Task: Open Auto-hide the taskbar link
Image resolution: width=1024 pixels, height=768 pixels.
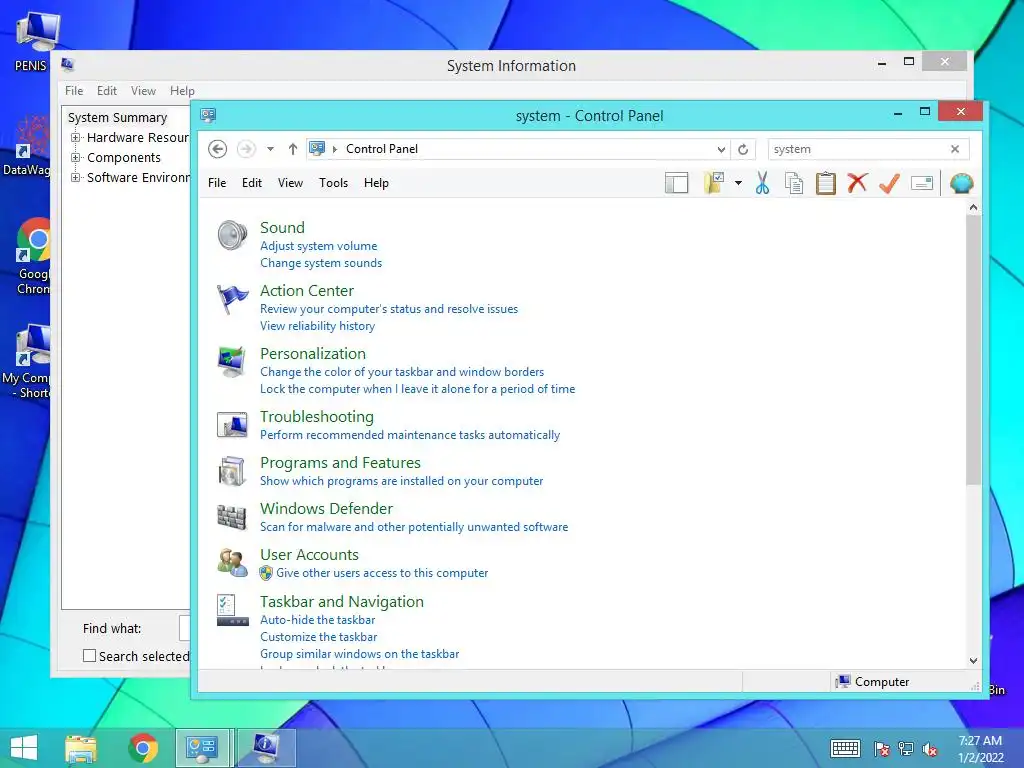Action: (317, 619)
